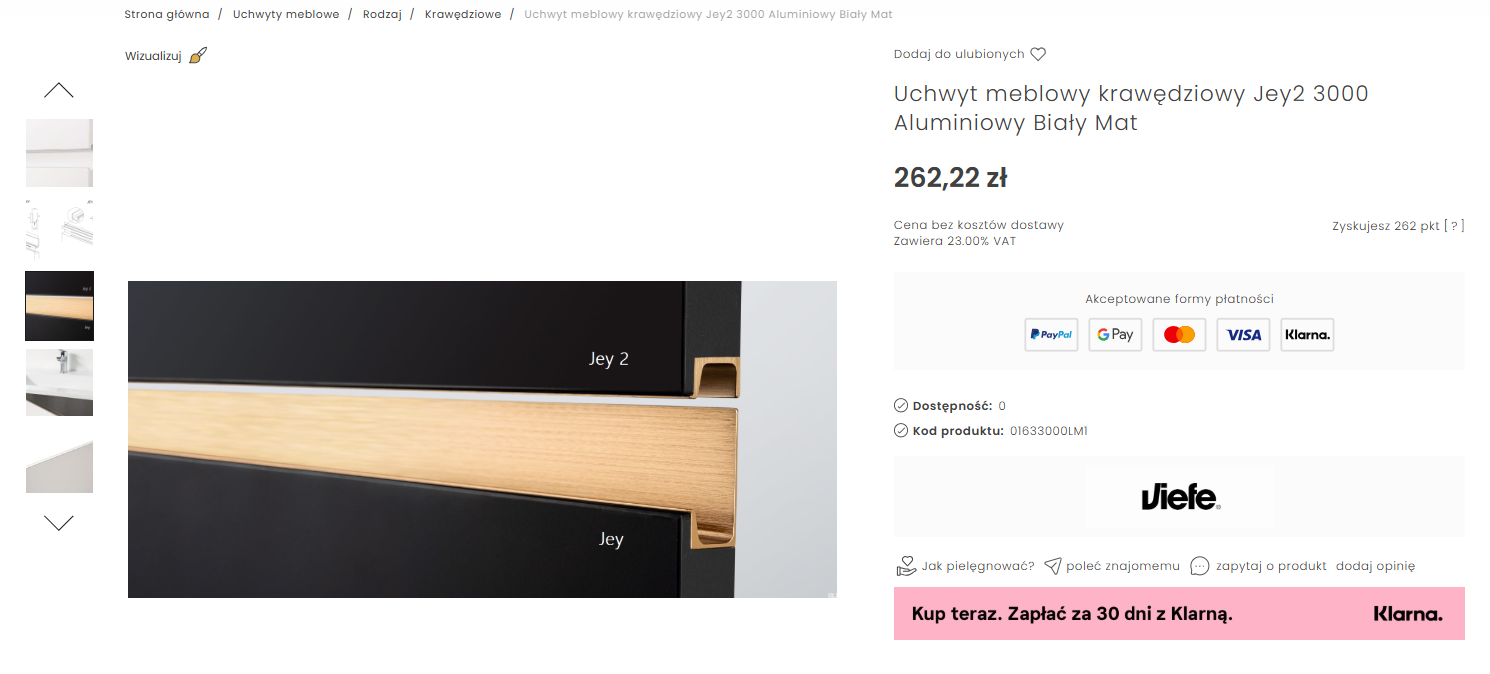1490x674 pixels.
Task: Open the Krawędziowe breadcrumb link
Action: click(x=463, y=15)
